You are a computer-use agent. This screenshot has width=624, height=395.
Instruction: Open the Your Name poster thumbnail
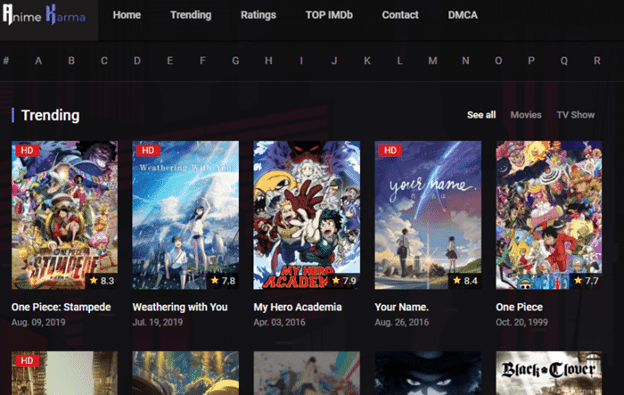click(x=428, y=215)
